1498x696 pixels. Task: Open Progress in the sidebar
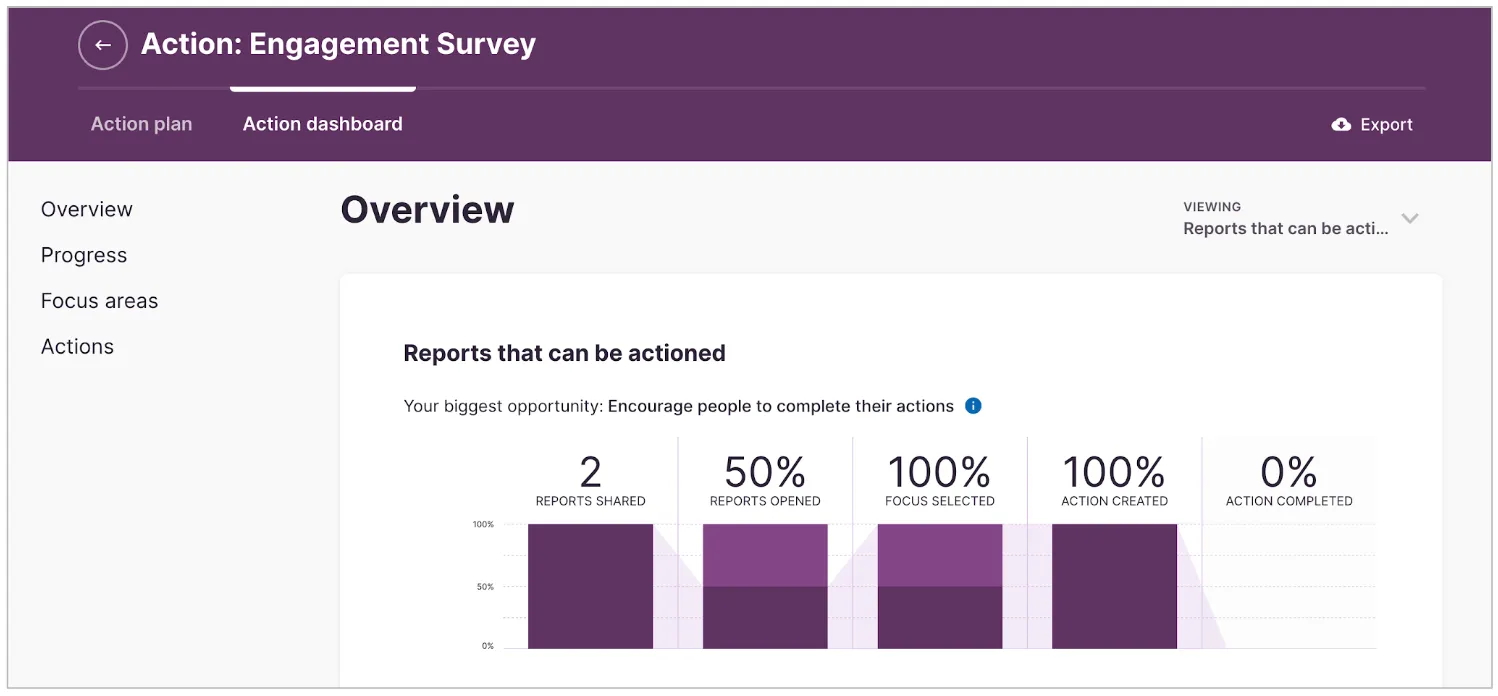tap(84, 255)
